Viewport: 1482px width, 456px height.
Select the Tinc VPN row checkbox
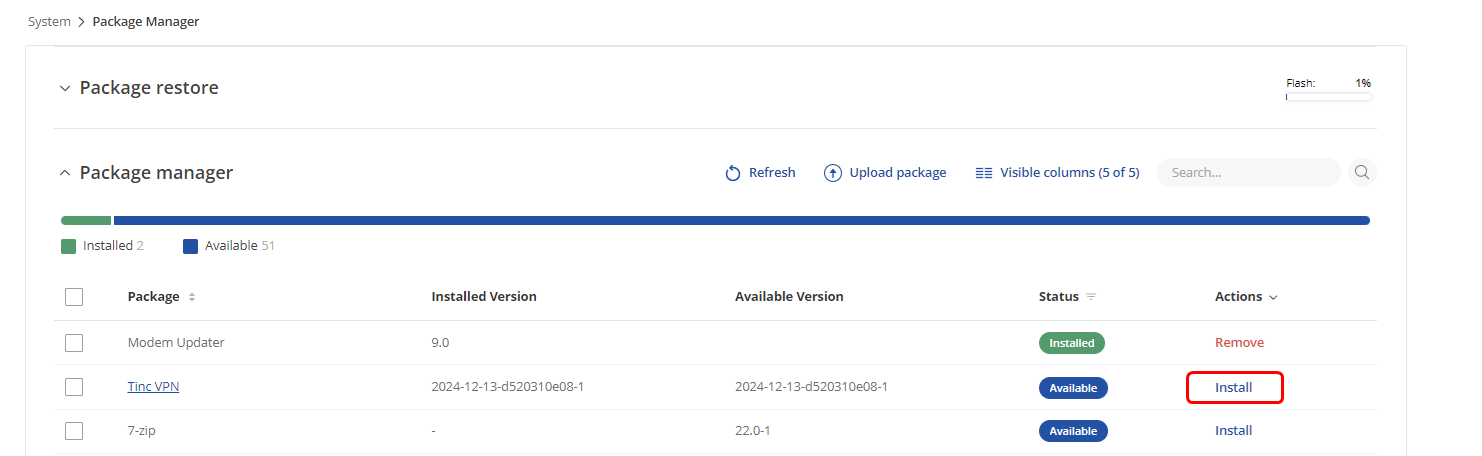point(74,387)
